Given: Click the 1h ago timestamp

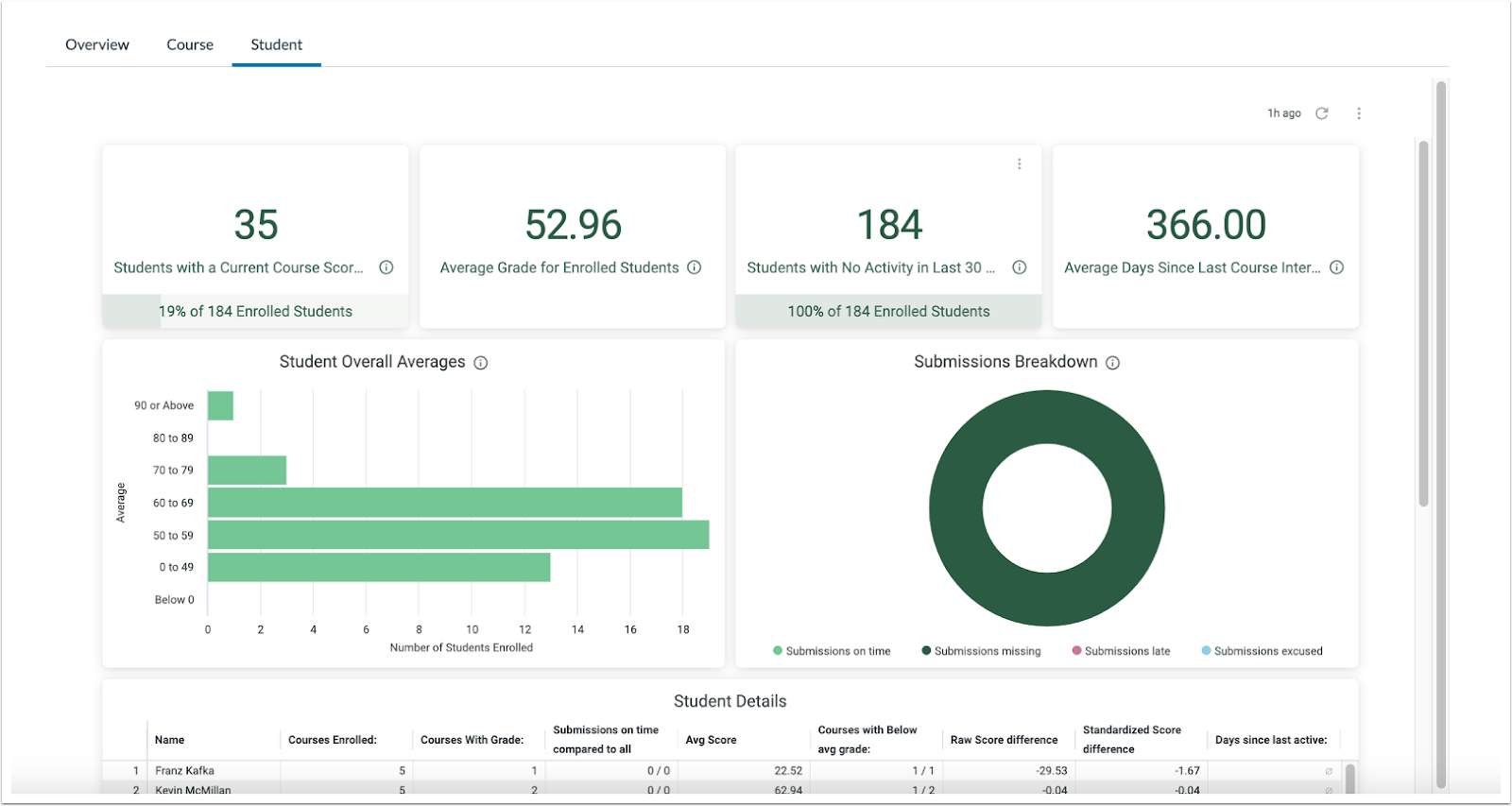Looking at the screenshot, I should pos(1284,113).
